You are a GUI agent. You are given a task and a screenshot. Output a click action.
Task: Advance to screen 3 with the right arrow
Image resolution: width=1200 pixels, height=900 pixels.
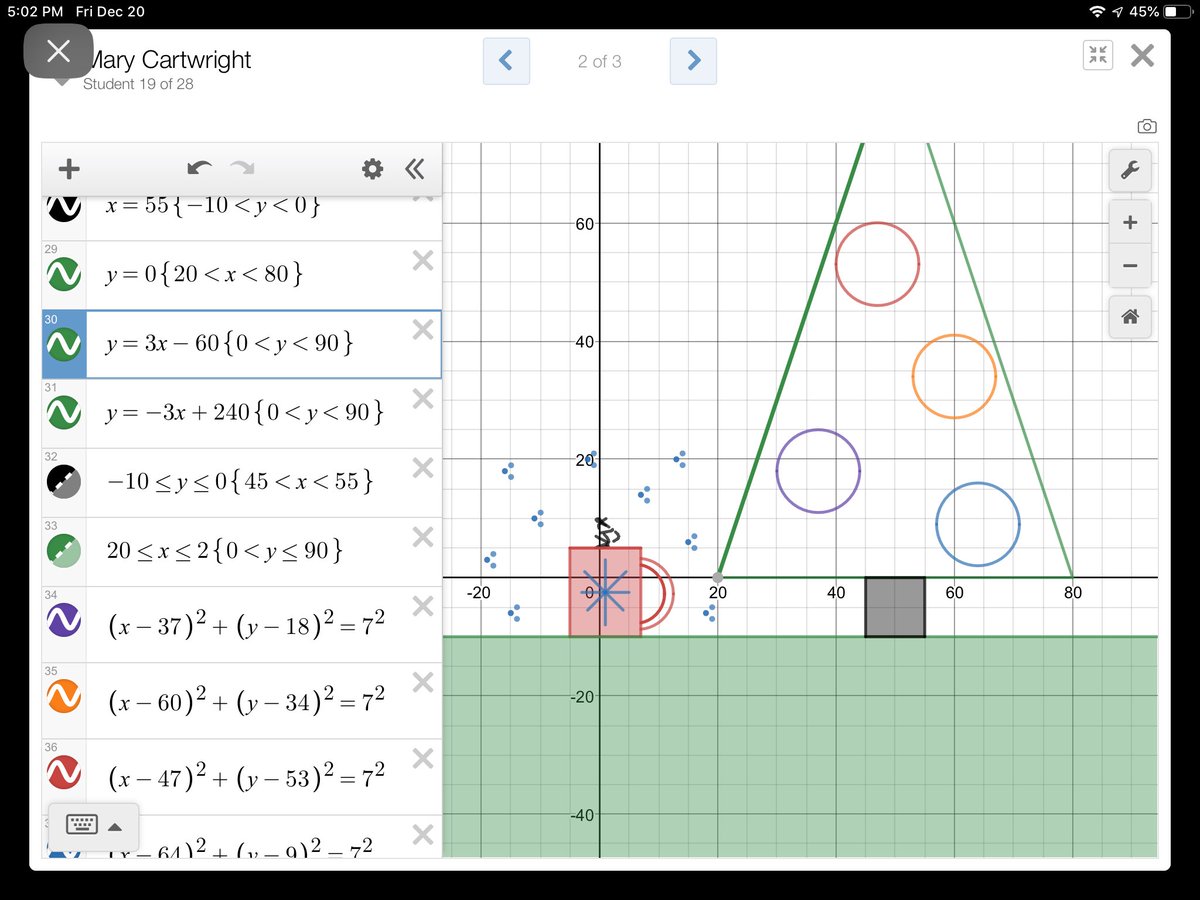point(693,61)
